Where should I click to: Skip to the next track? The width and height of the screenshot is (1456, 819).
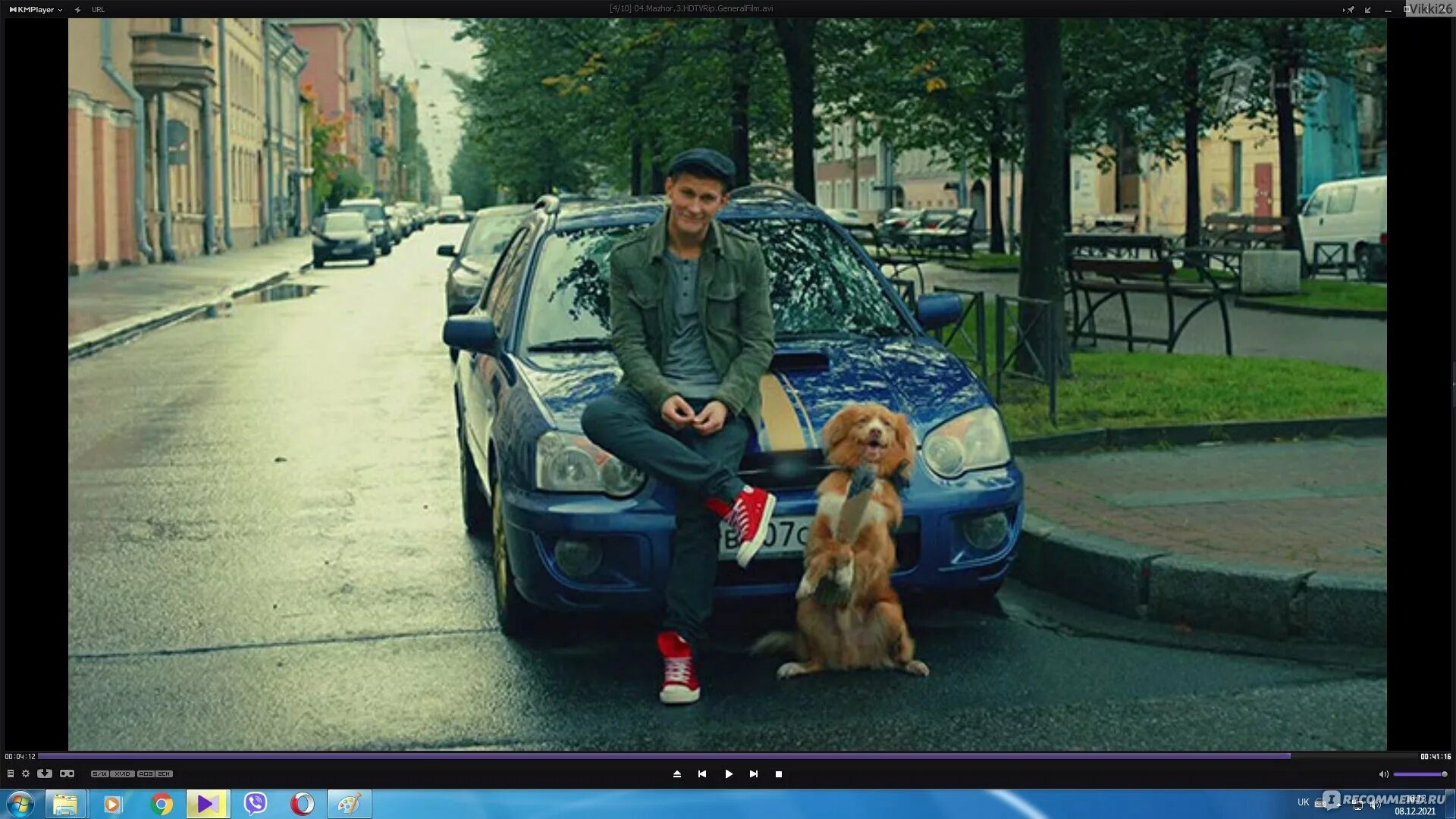click(754, 774)
